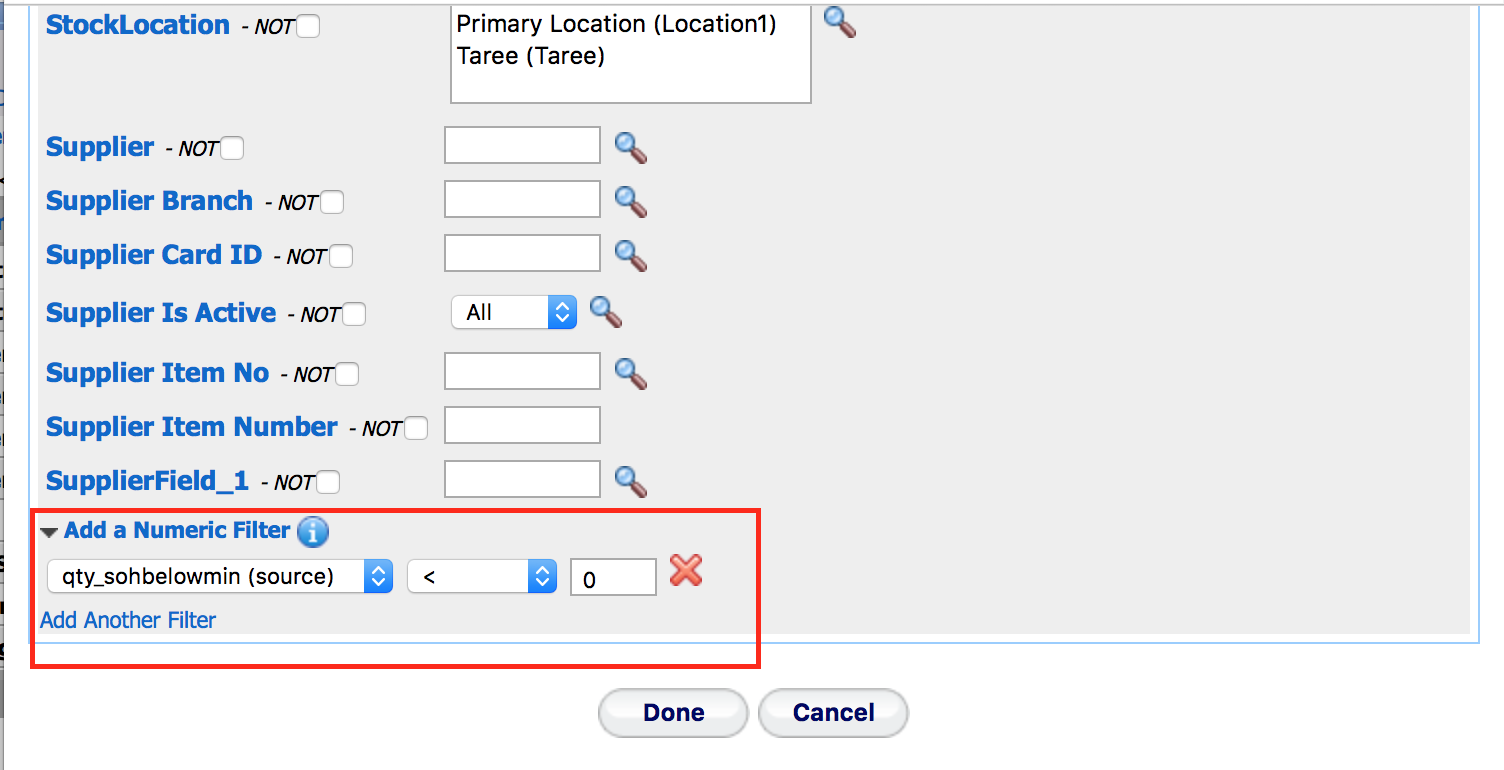Open the SupplierField_1 lookup magnifier

630,481
